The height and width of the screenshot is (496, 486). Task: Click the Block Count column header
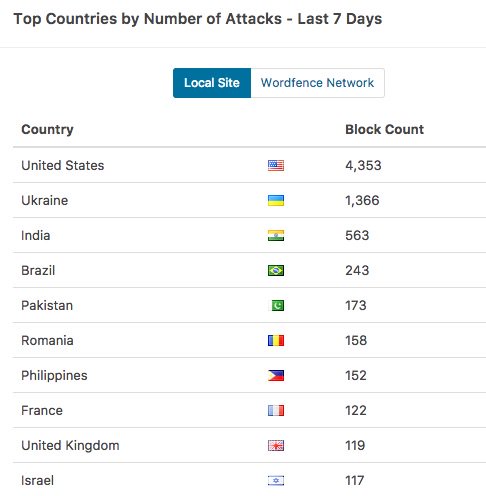(384, 129)
